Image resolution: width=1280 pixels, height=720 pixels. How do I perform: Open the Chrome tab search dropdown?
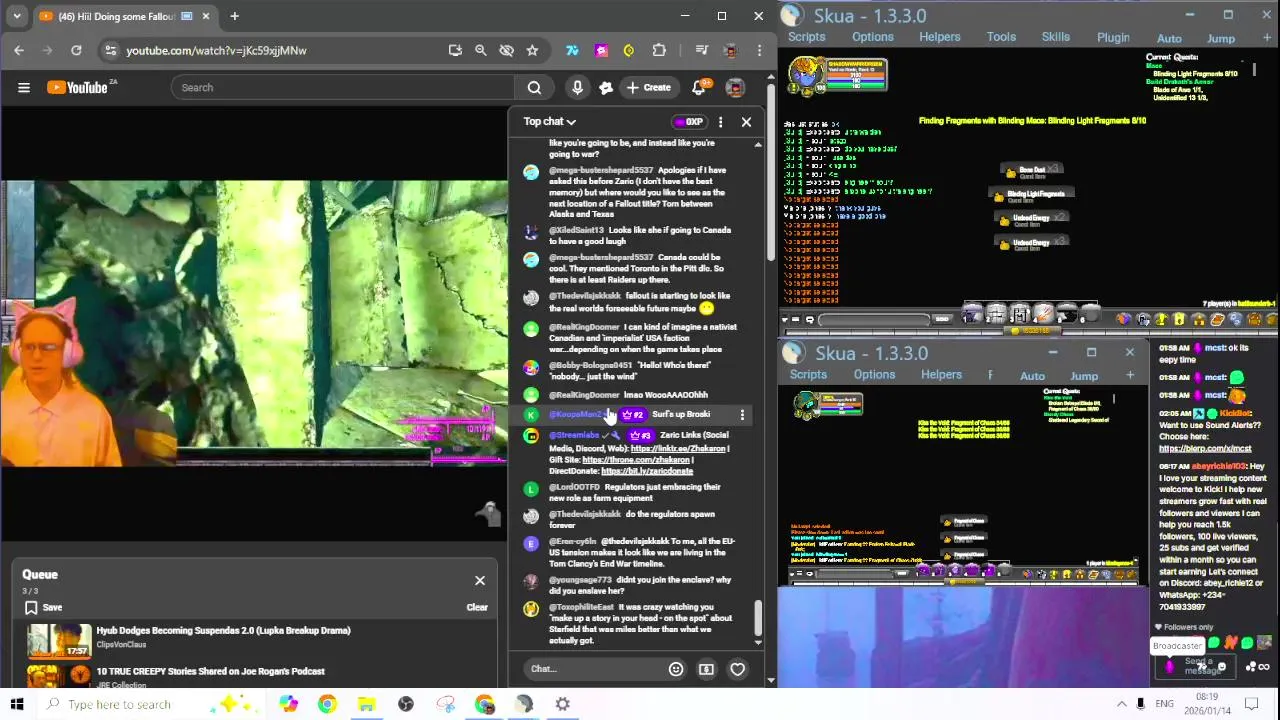(16, 16)
